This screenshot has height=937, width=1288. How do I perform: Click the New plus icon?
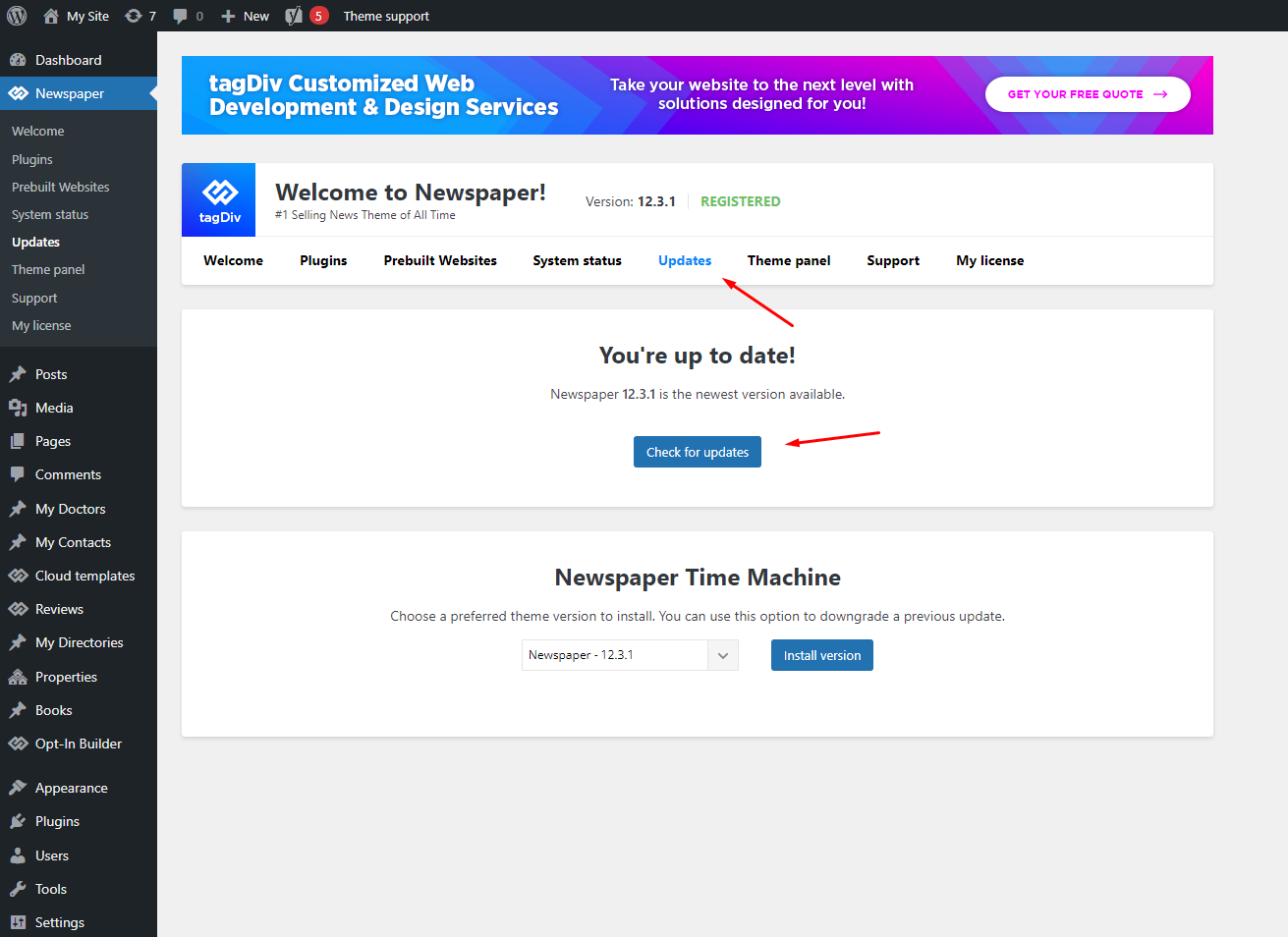(x=228, y=16)
